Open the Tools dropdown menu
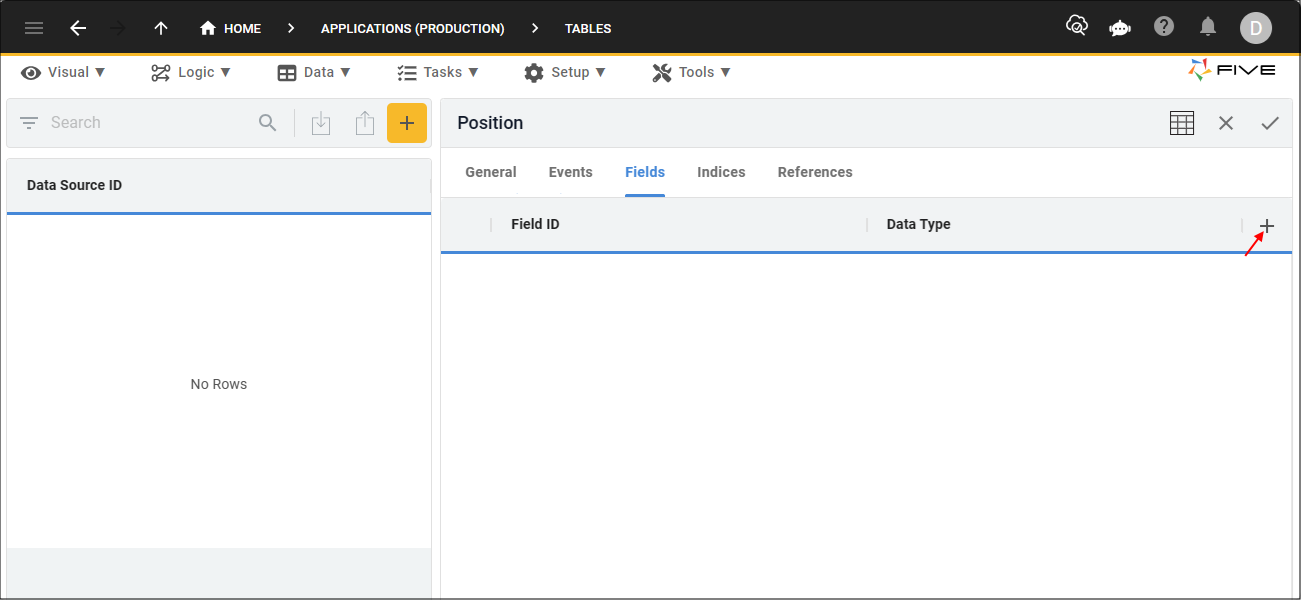 691,72
